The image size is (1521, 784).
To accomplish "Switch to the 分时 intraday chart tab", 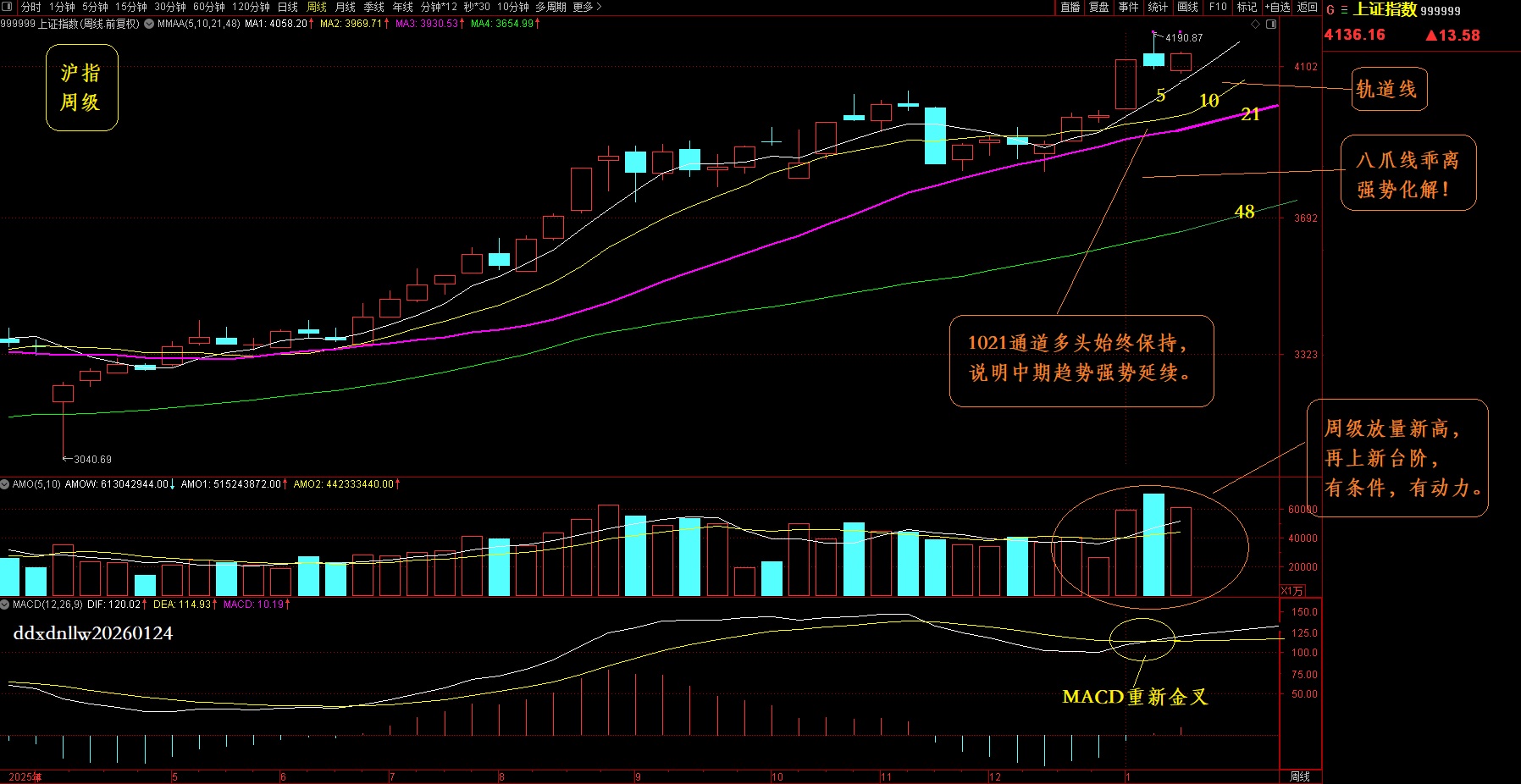I will (31, 7).
